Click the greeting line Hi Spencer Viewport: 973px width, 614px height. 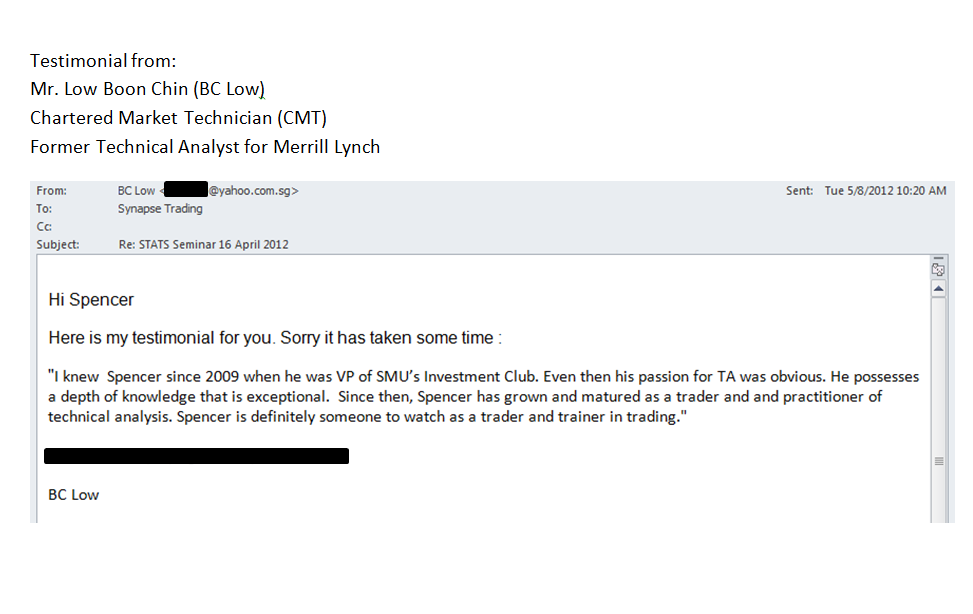[91, 300]
